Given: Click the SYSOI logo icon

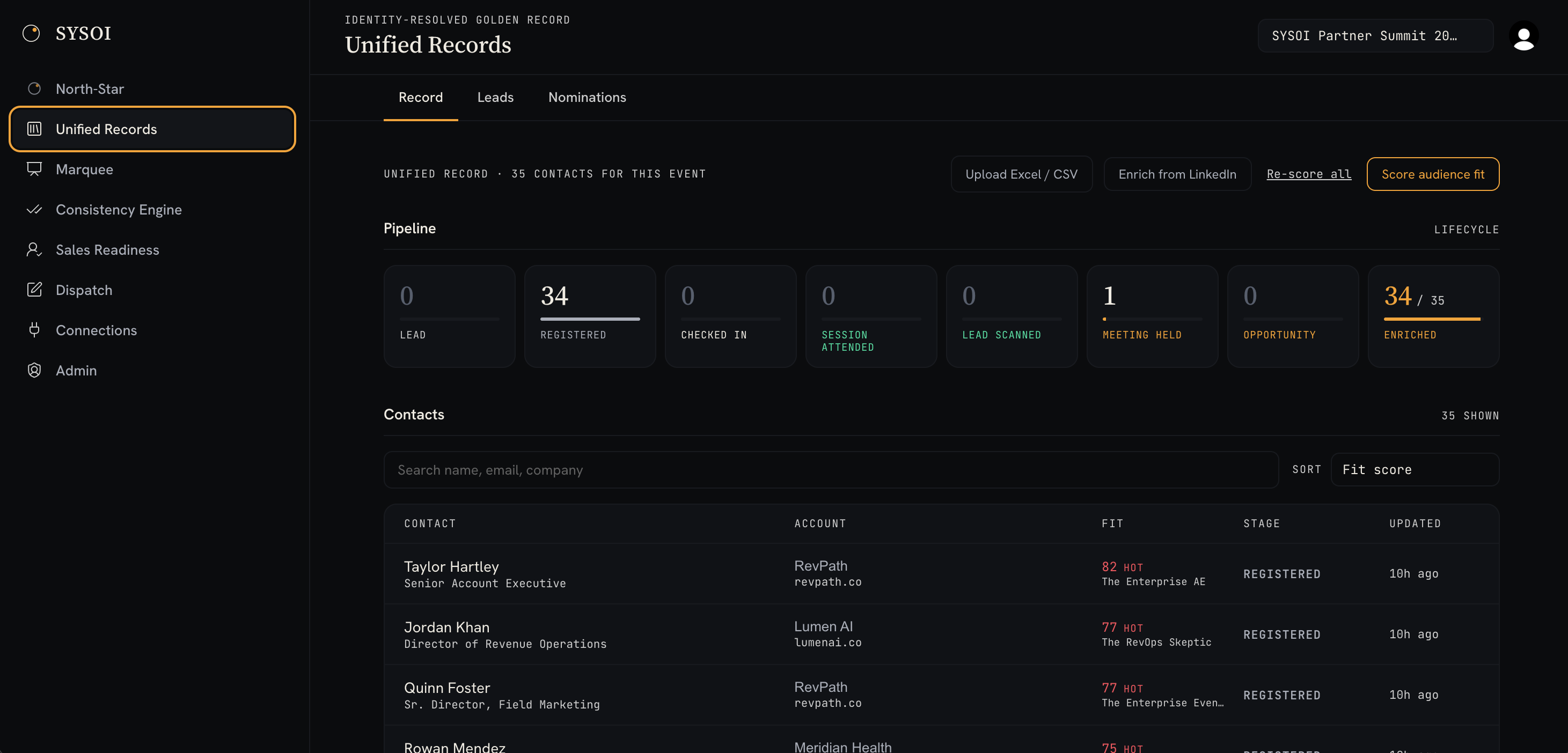Looking at the screenshot, I should 31,33.
